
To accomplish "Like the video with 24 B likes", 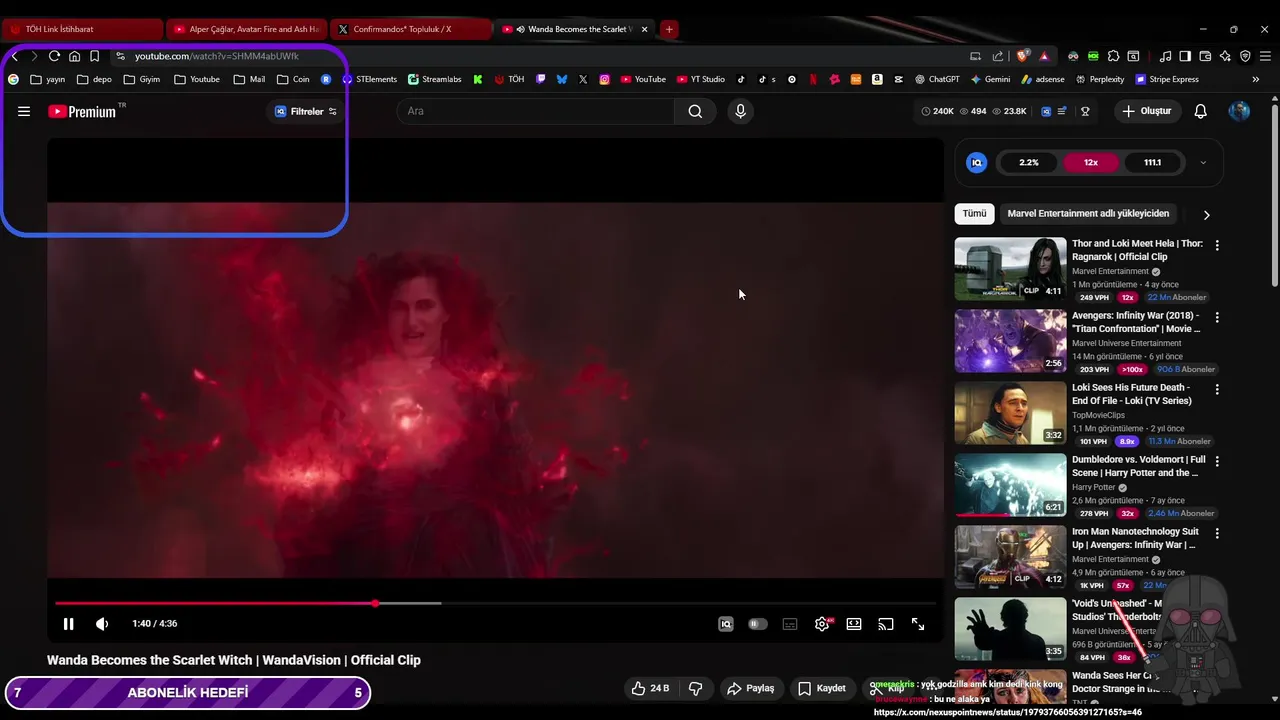I will [x=650, y=688].
